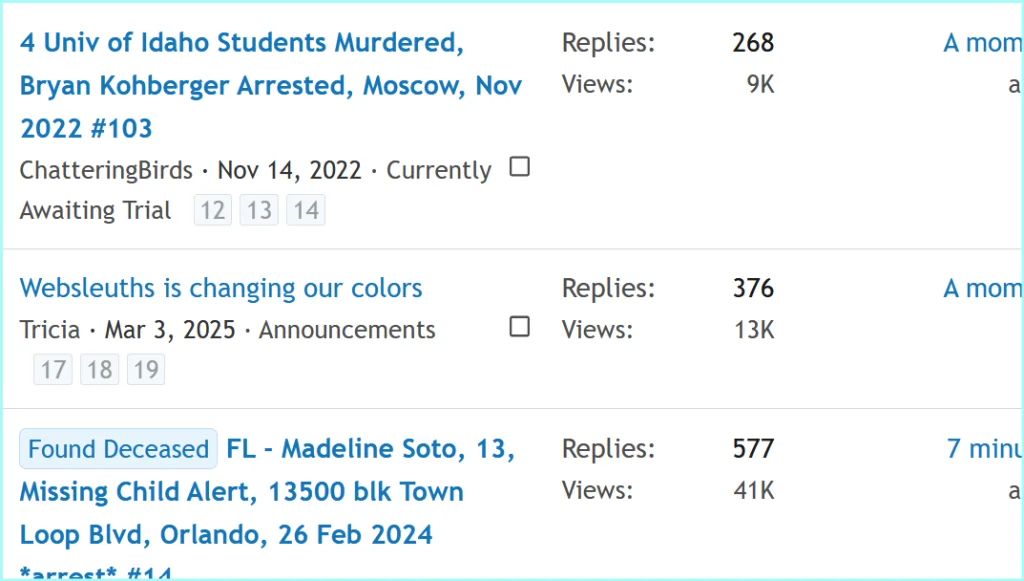The width and height of the screenshot is (1024, 581).
Task: Click the Found Deceased prefix label
Action: pos(118,449)
